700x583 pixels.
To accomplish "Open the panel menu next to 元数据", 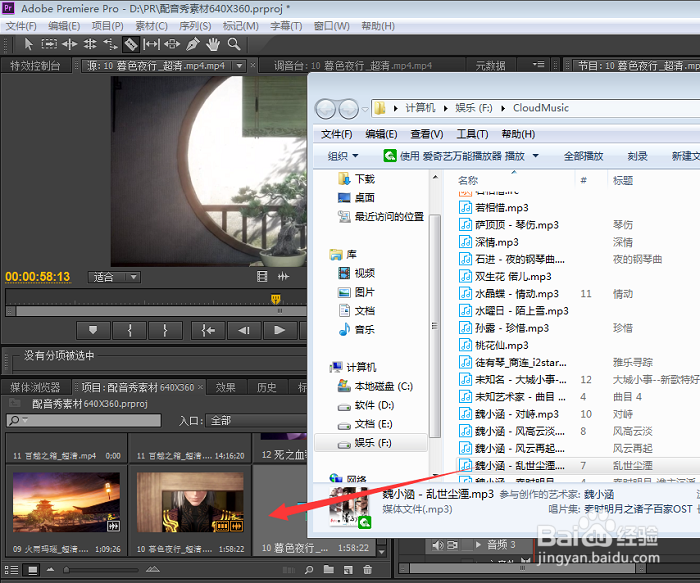I will click(x=538, y=64).
